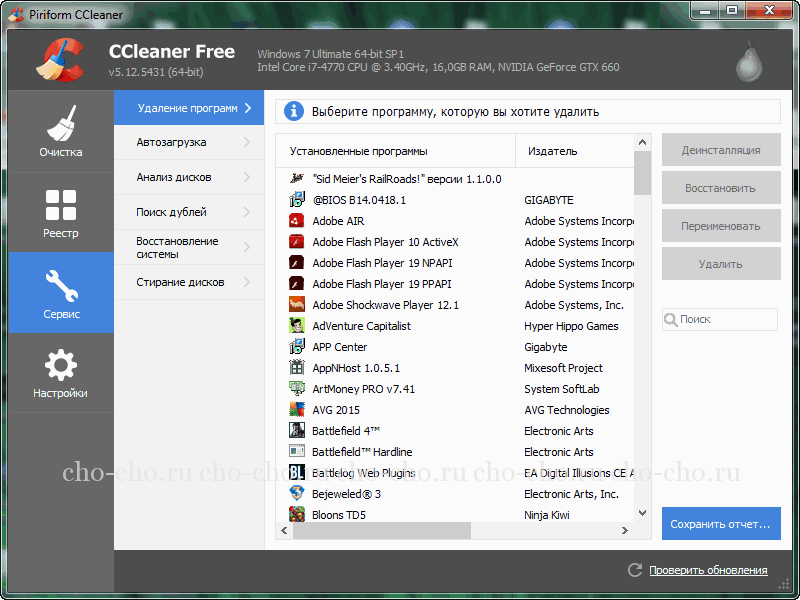Click the Piriform pear logo
Image resolution: width=800 pixels, height=600 pixels.
click(x=748, y=62)
